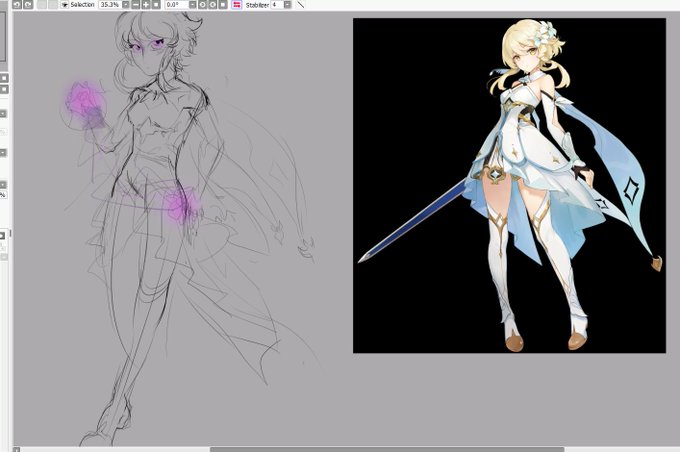The height and width of the screenshot is (452, 680).
Task: Click the 35.3% zoom value field
Action: click(x=110, y=5)
